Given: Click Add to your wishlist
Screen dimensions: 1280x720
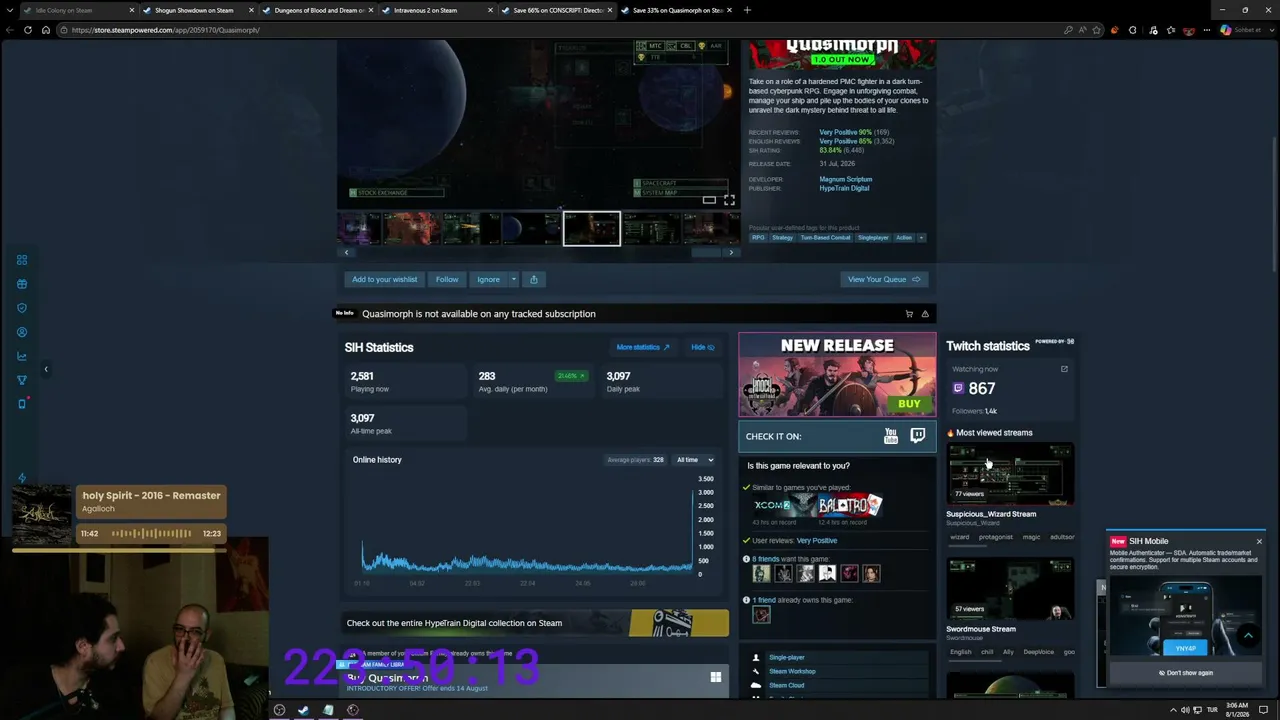Looking at the screenshot, I should pos(384,280).
